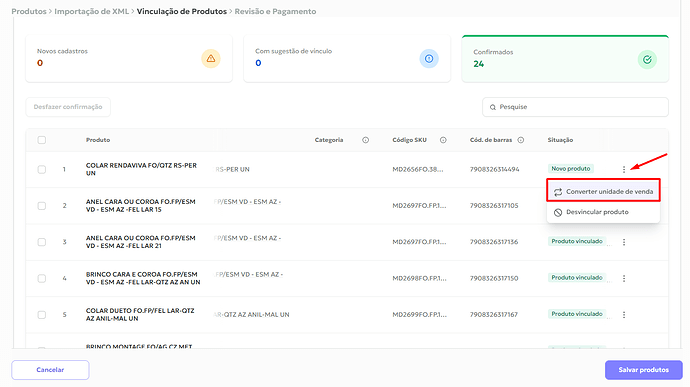This screenshot has height=387, width=690.
Task: Click the Novo produto status badge
Action: [571, 169]
